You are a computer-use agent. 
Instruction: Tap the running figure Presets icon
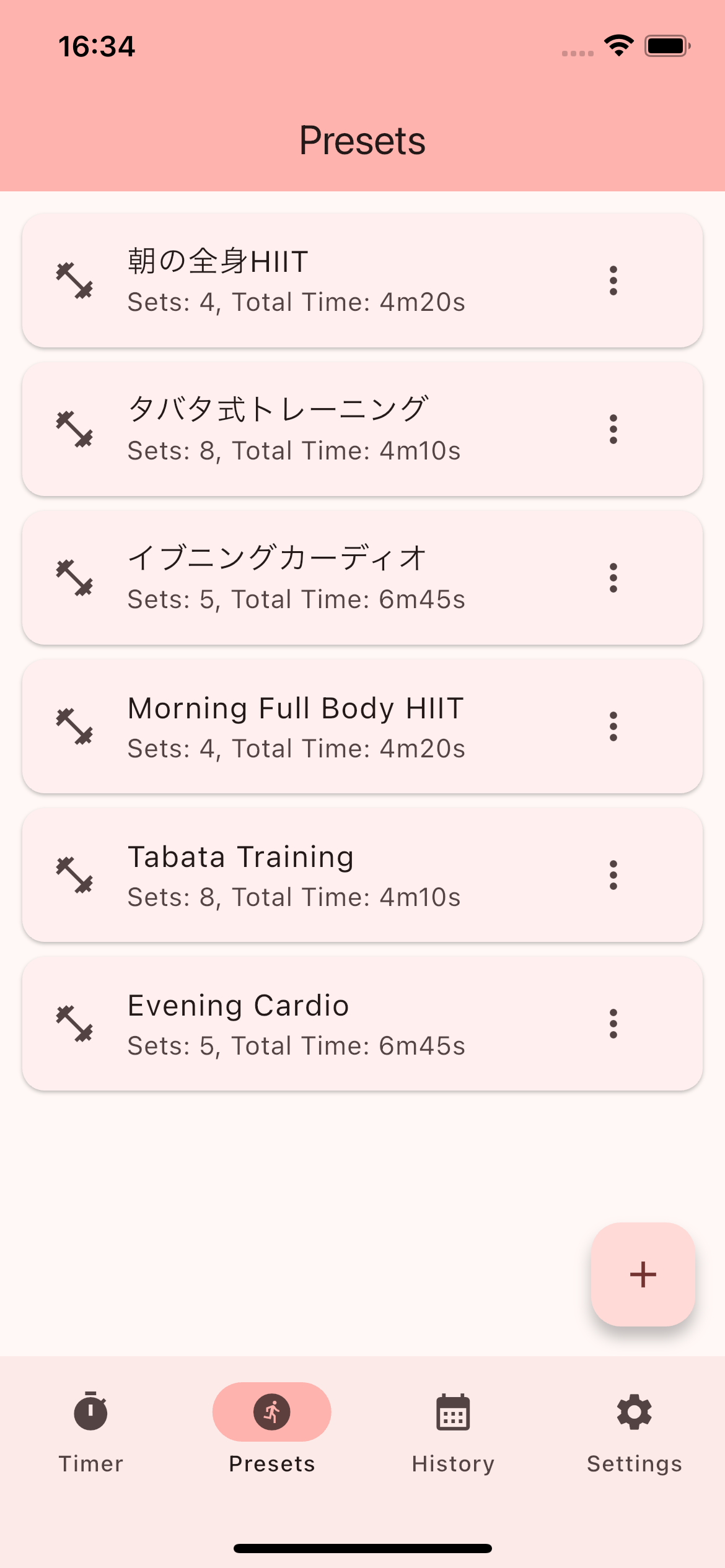click(x=272, y=1412)
